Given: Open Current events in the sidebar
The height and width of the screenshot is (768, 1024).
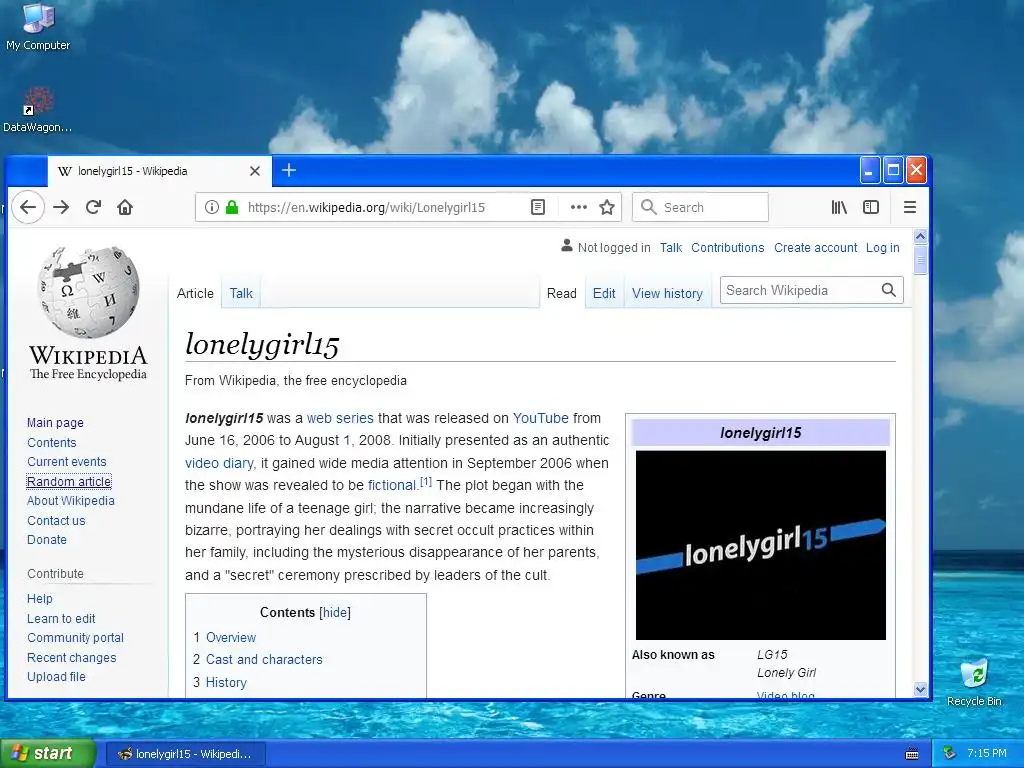Looking at the screenshot, I should 67,462.
